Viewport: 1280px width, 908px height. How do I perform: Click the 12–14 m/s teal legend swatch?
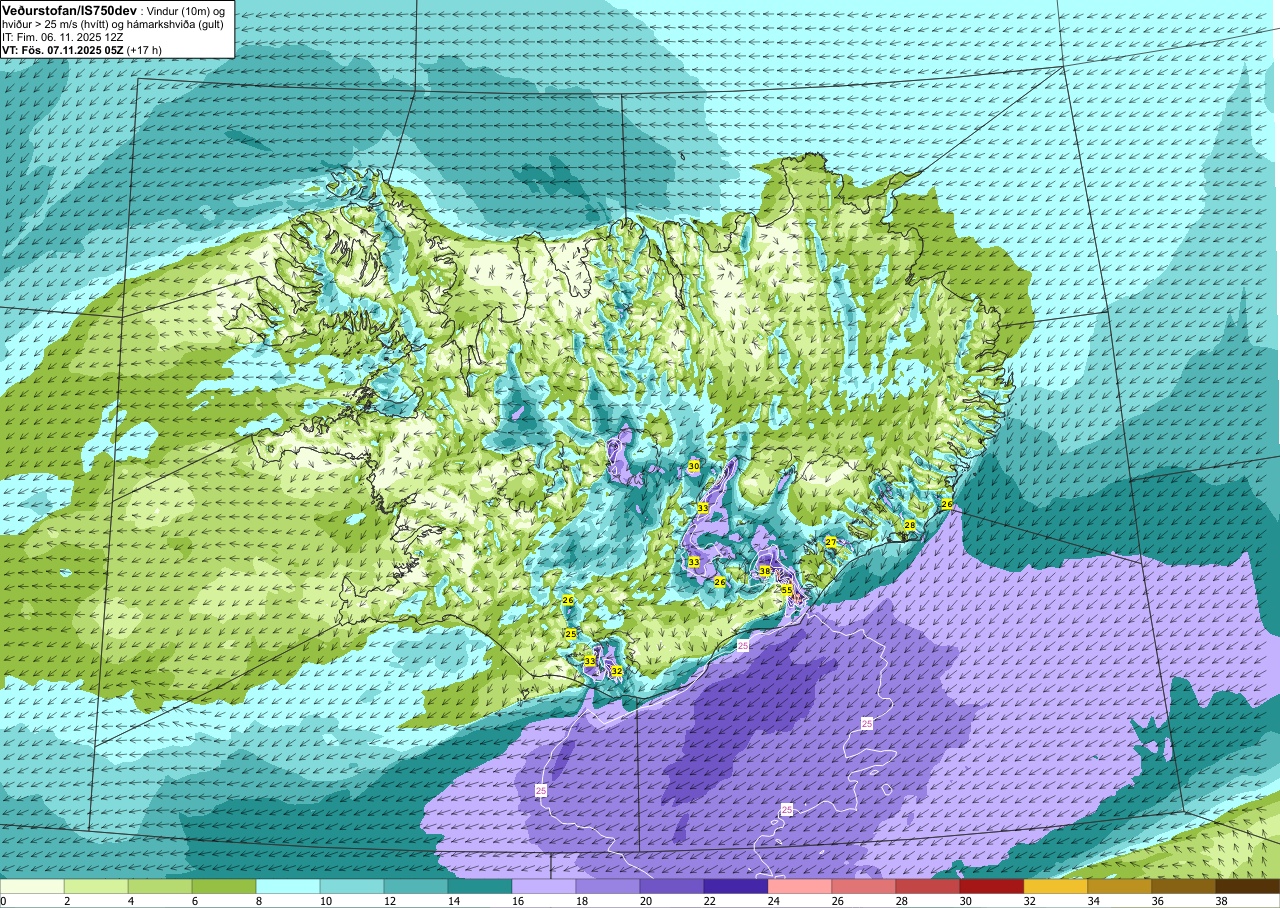416,886
